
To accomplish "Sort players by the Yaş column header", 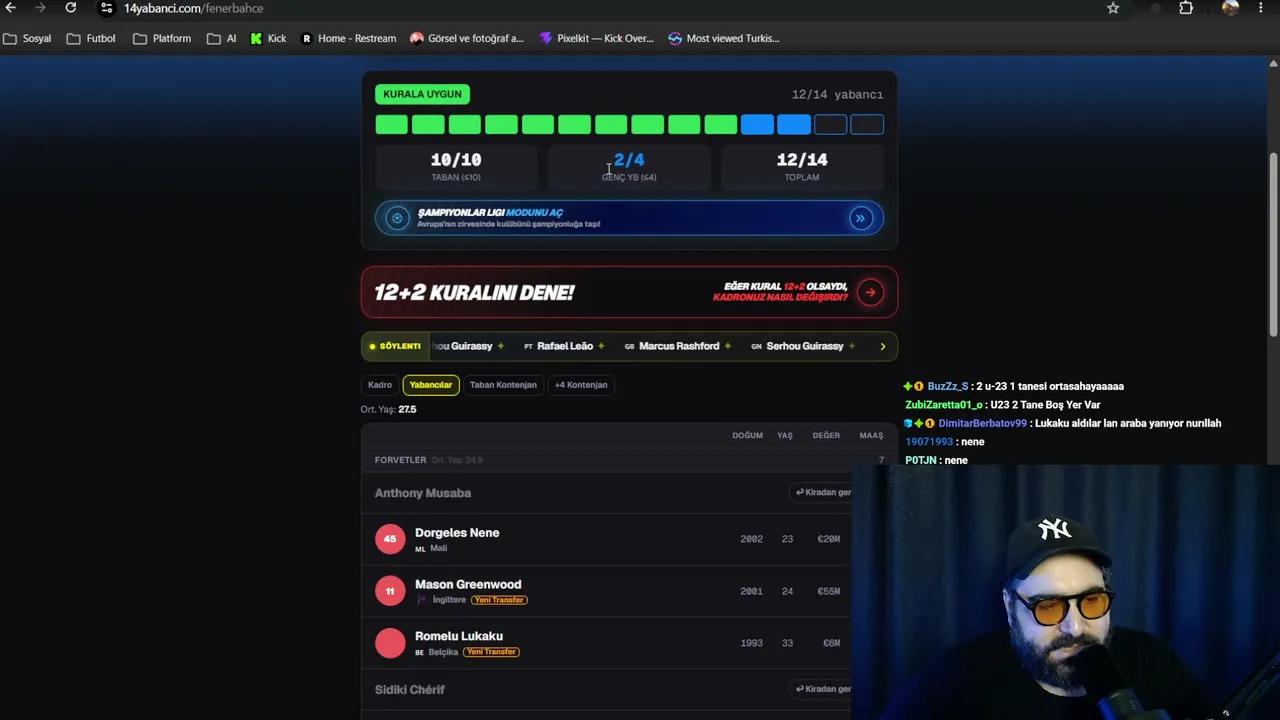I will 785,435.
